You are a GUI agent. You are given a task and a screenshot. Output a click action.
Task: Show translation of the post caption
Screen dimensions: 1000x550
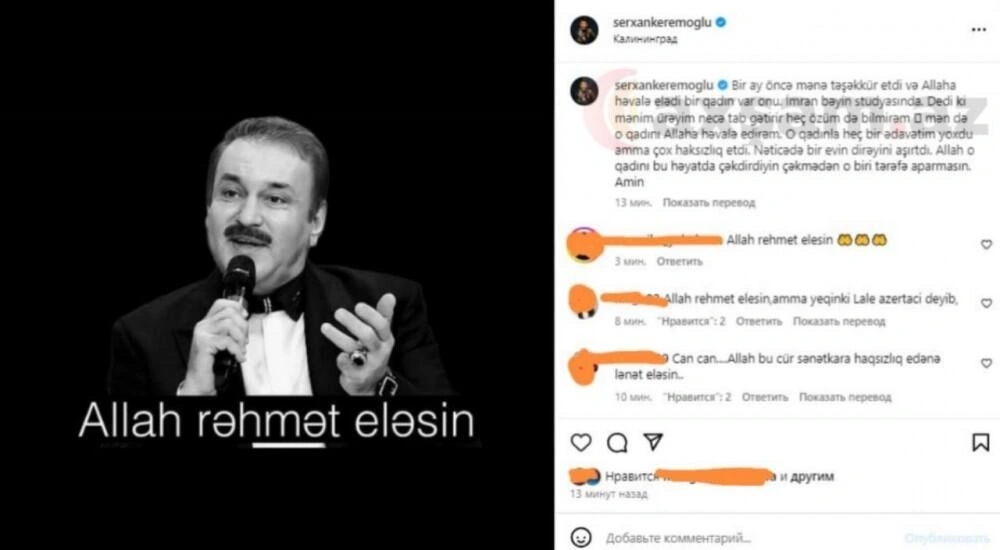(x=709, y=203)
